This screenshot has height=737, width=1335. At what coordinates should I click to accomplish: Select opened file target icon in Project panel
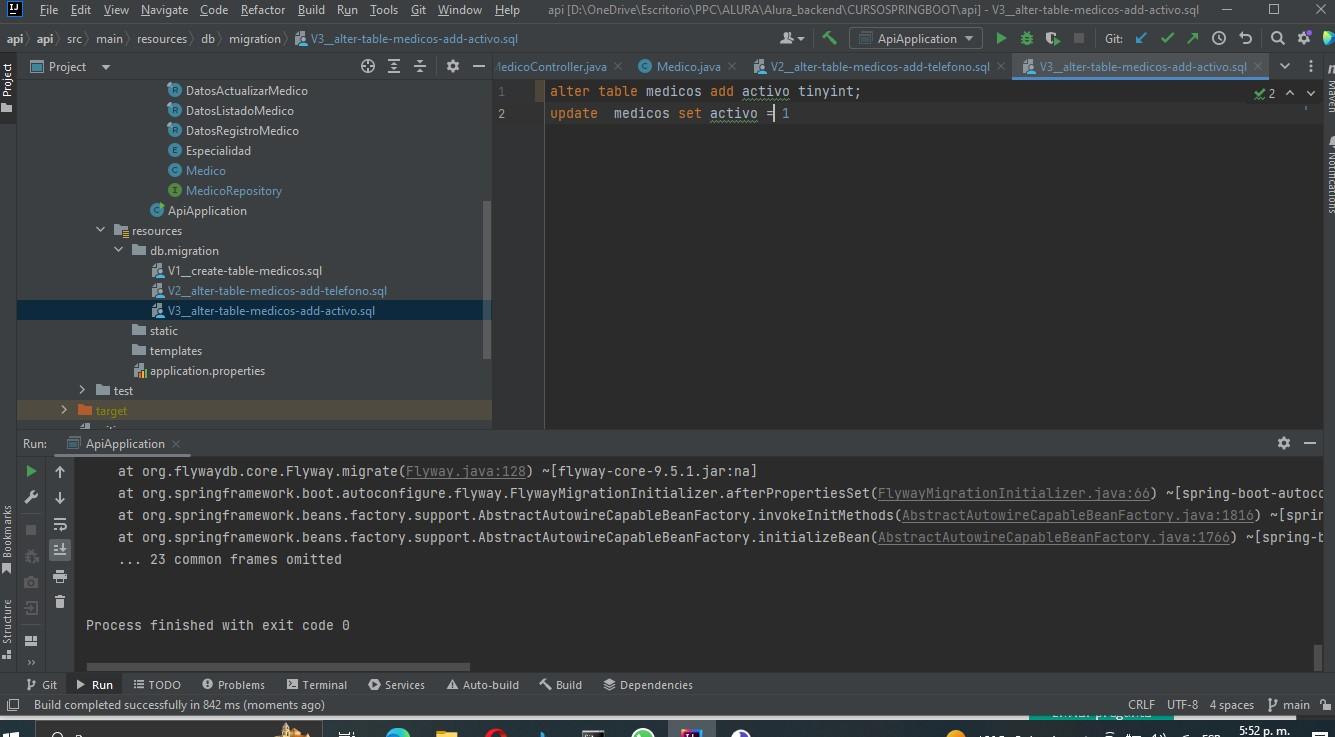[368, 66]
